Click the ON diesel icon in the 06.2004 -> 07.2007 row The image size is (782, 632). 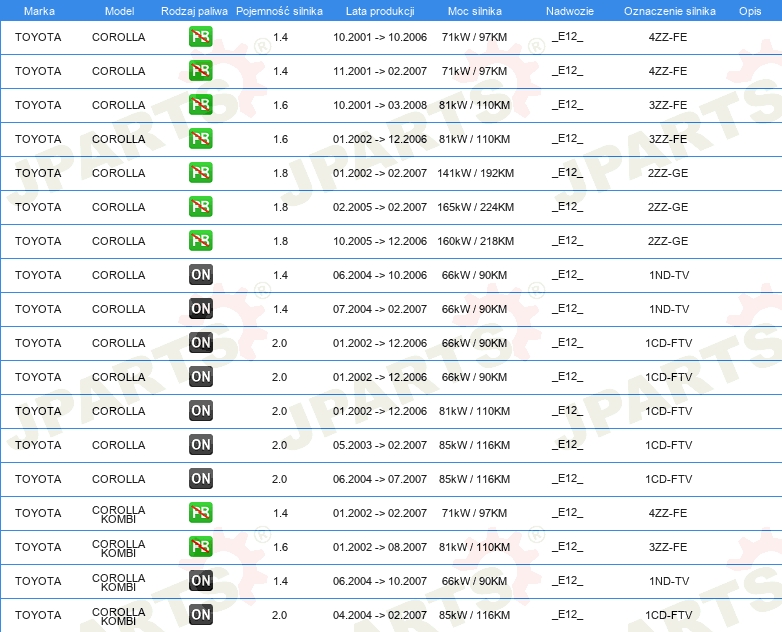(x=200, y=478)
